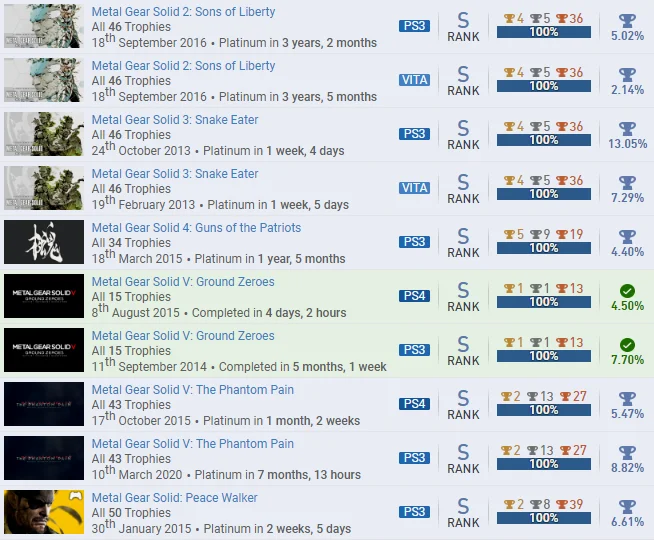Click PS3 platform badge for Peace Walker

414,512
